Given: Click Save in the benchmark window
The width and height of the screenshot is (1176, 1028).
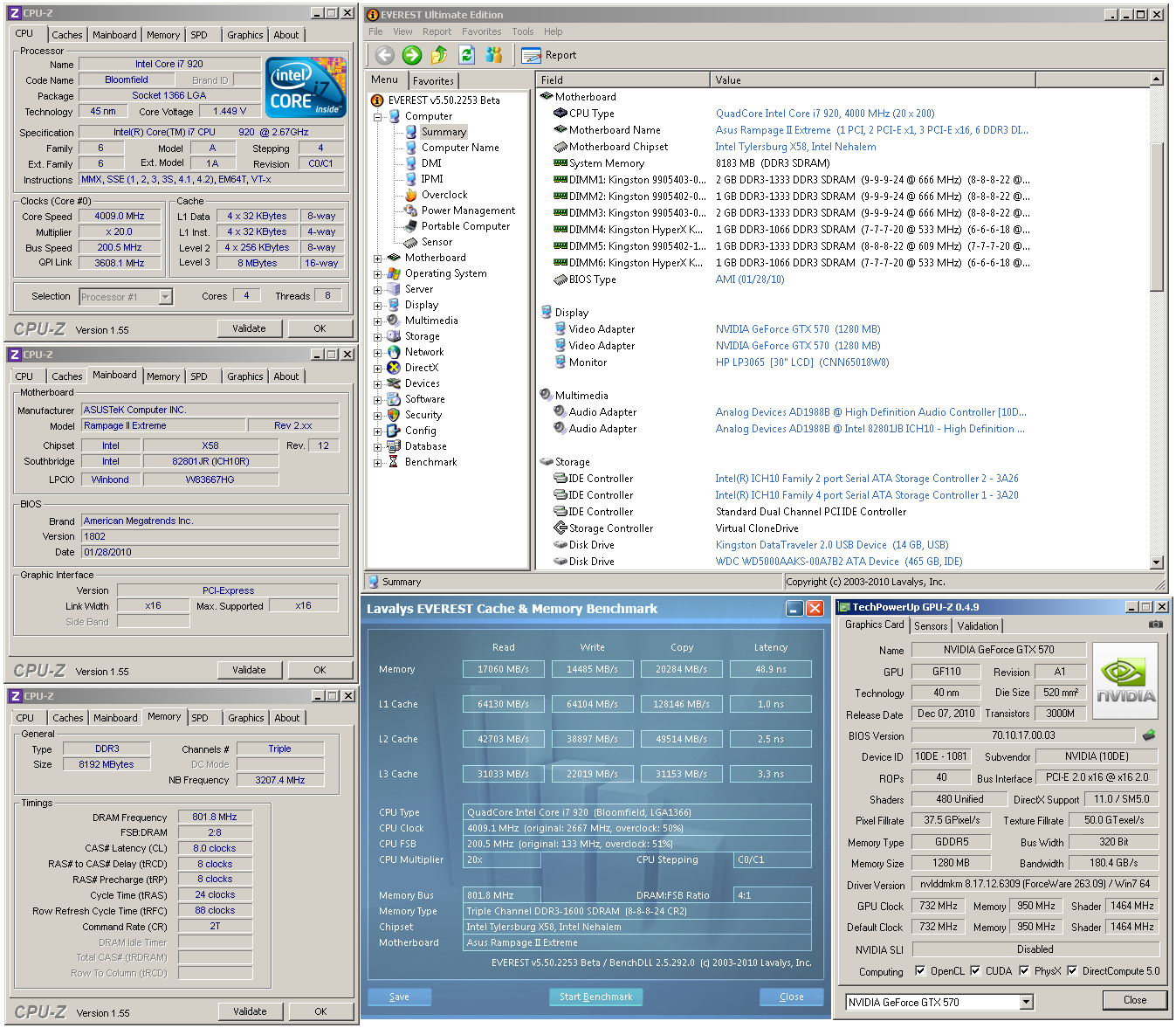Looking at the screenshot, I should click(x=399, y=997).
